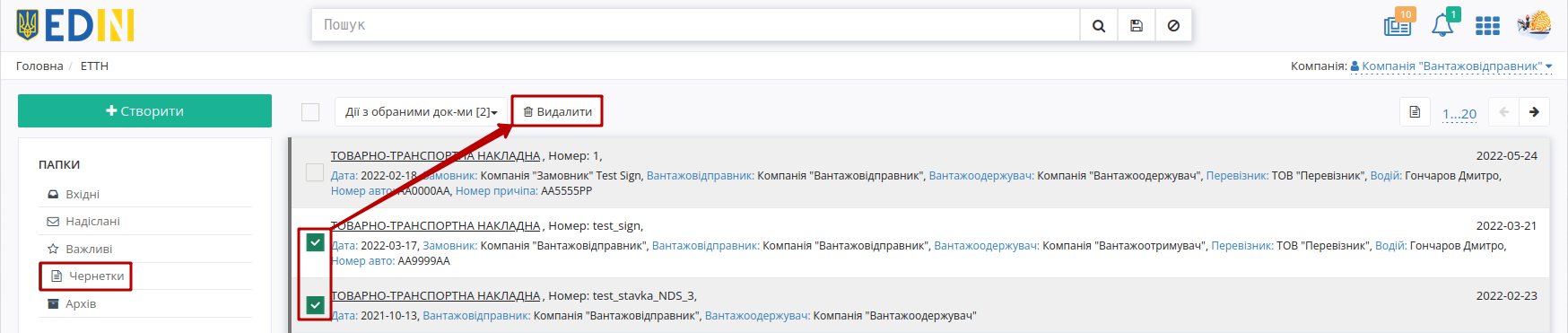Go to the next page arrow
The height and width of the screenshot is (333, 1568).
1535,112
